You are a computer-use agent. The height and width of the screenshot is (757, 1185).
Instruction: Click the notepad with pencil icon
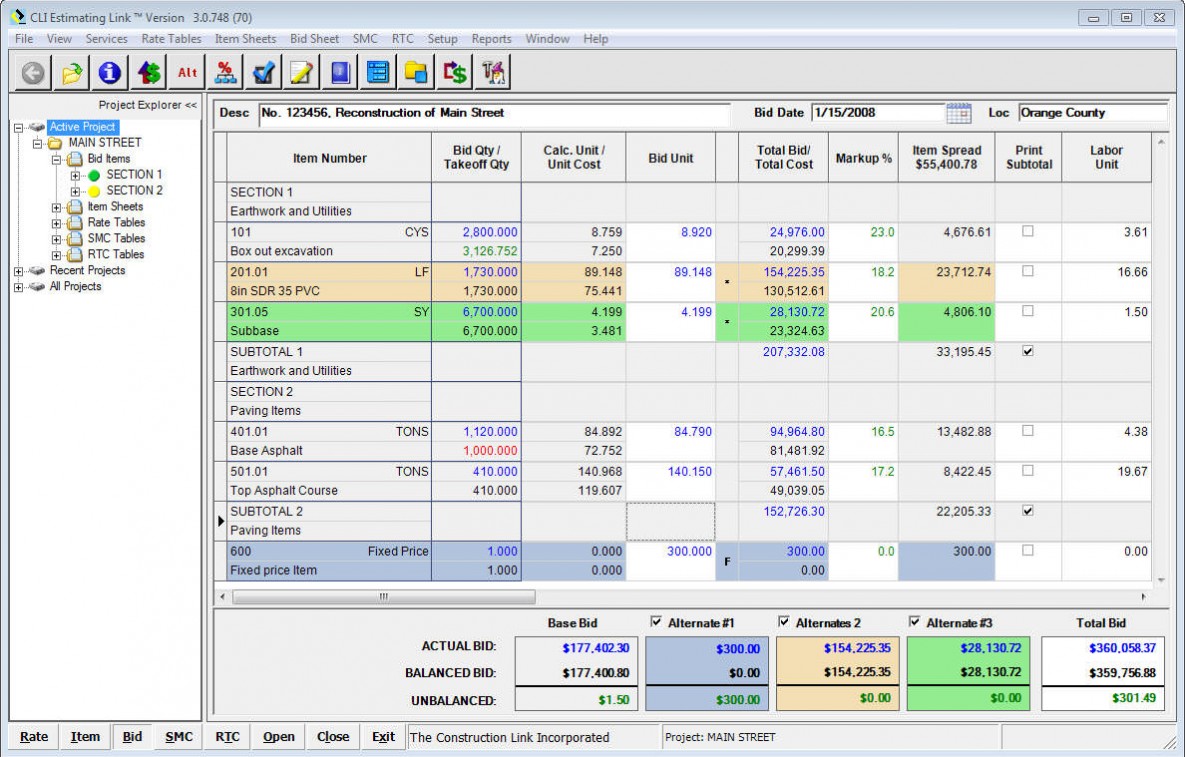tap(301, 73)
